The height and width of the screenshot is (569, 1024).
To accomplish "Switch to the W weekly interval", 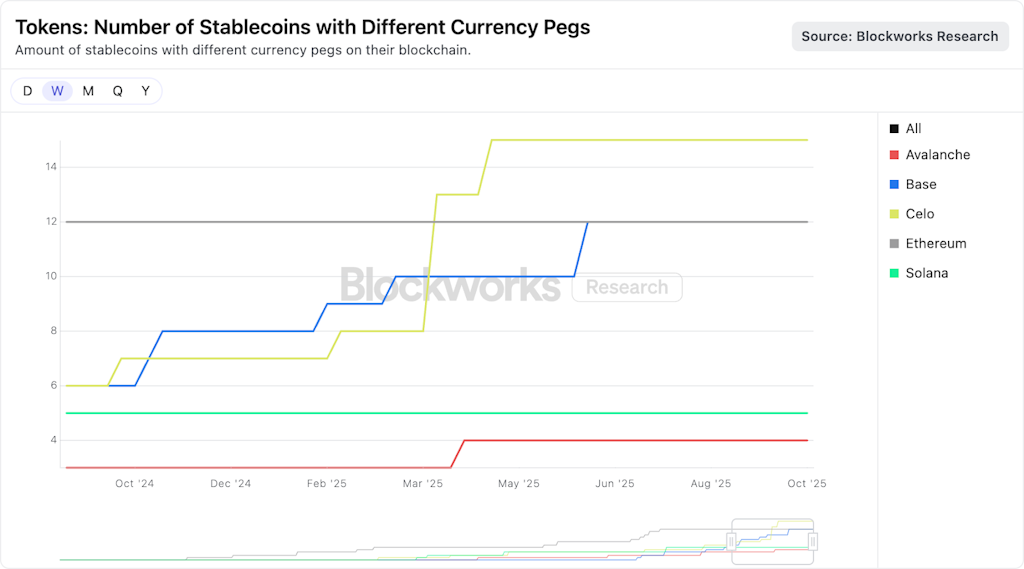I will 57,91.
